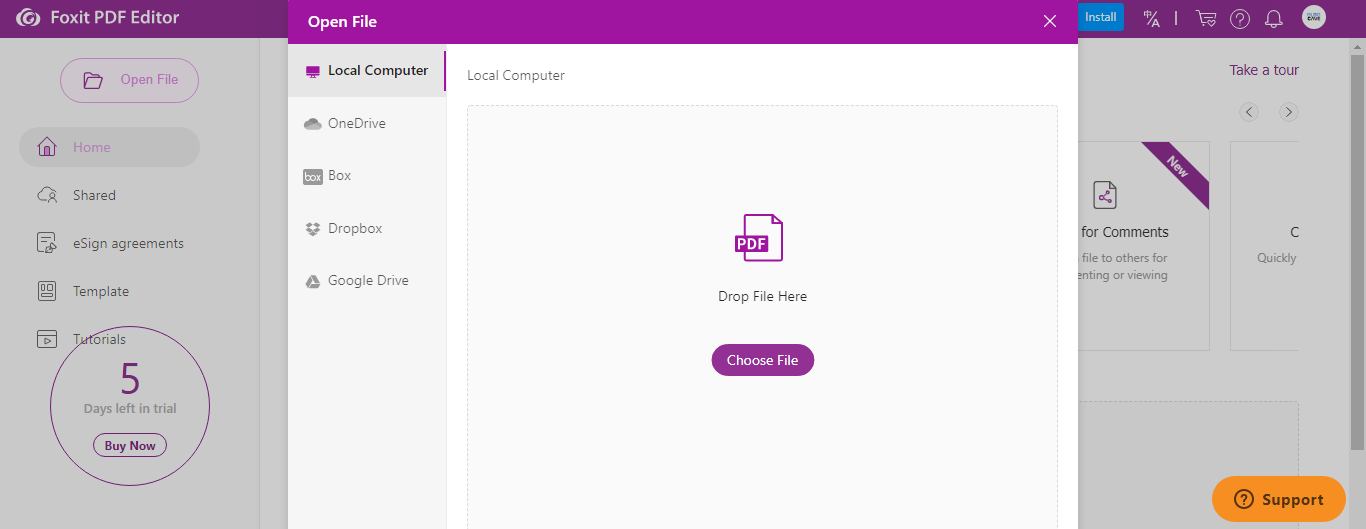Click the 'Local Computer' heading above drop area
Viewport: 1366px width, 529px height.
(x=516, y=75)
